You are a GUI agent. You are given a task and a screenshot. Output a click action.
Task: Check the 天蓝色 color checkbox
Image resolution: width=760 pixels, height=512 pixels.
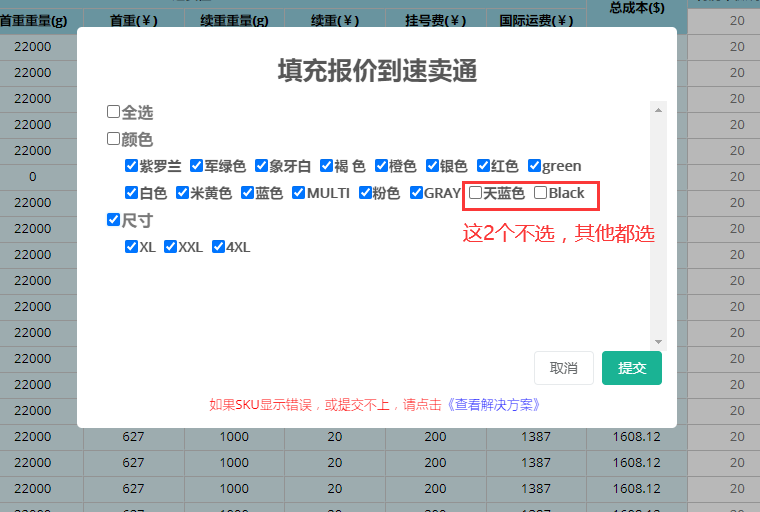(475, 193)
